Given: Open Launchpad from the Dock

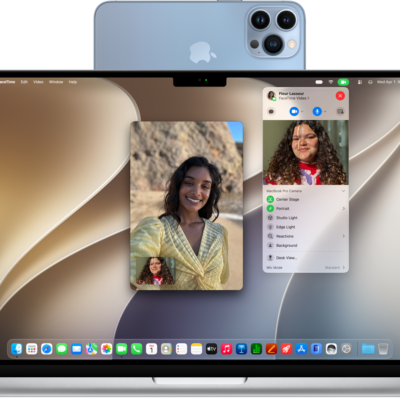Looking at the screenshot, I should pos(32,349).
